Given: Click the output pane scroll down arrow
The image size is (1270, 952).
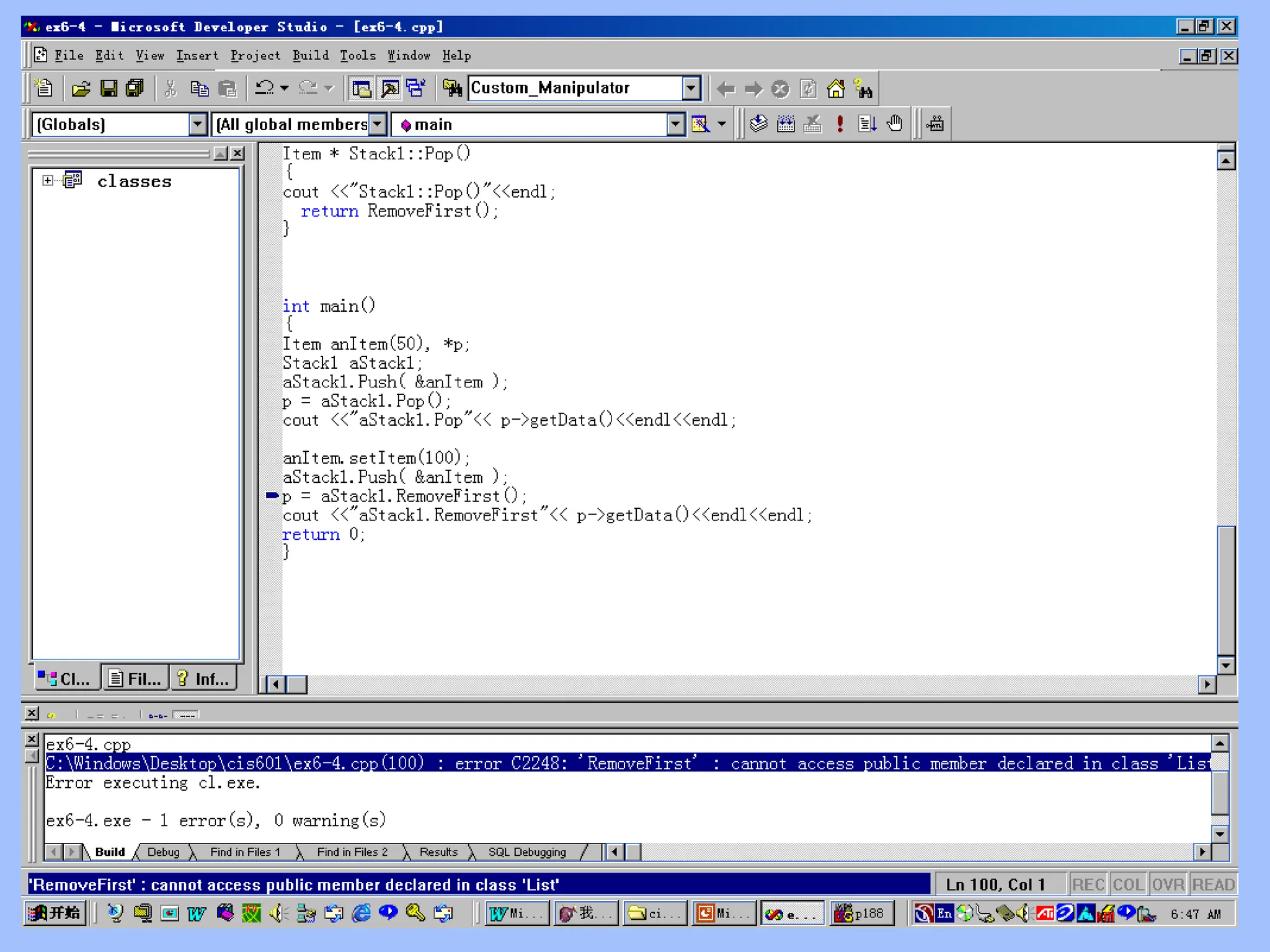Looking at the screenshot, I should (1220, 834).
